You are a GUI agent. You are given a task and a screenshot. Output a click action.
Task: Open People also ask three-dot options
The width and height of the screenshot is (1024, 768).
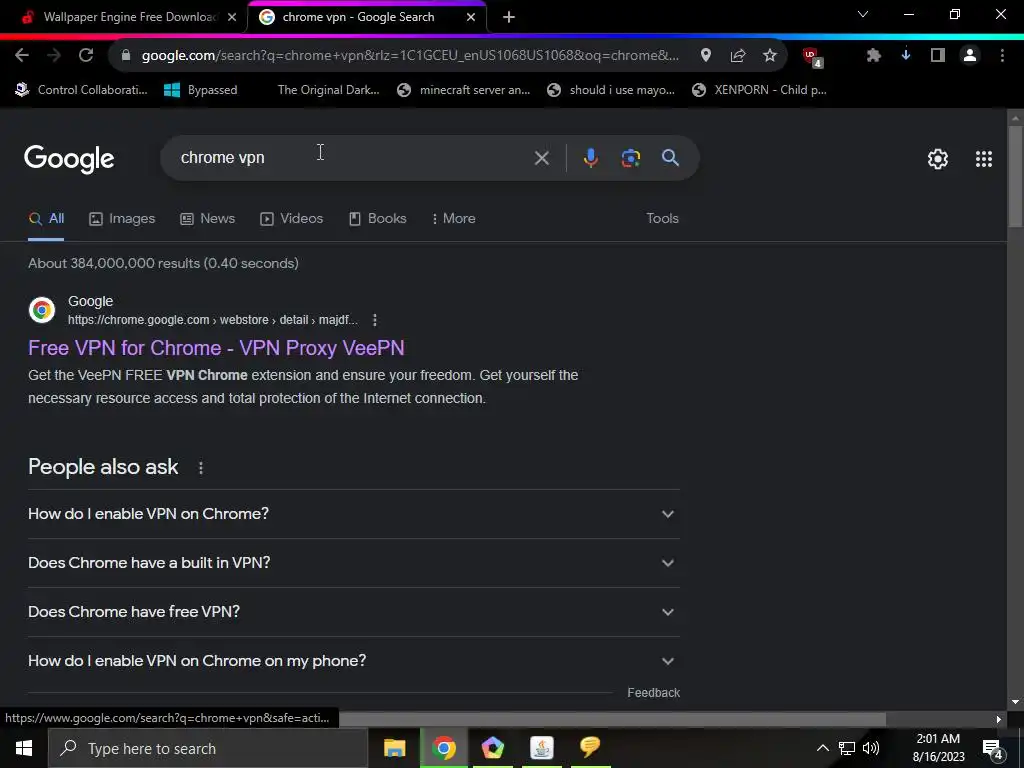pos(200,468)
